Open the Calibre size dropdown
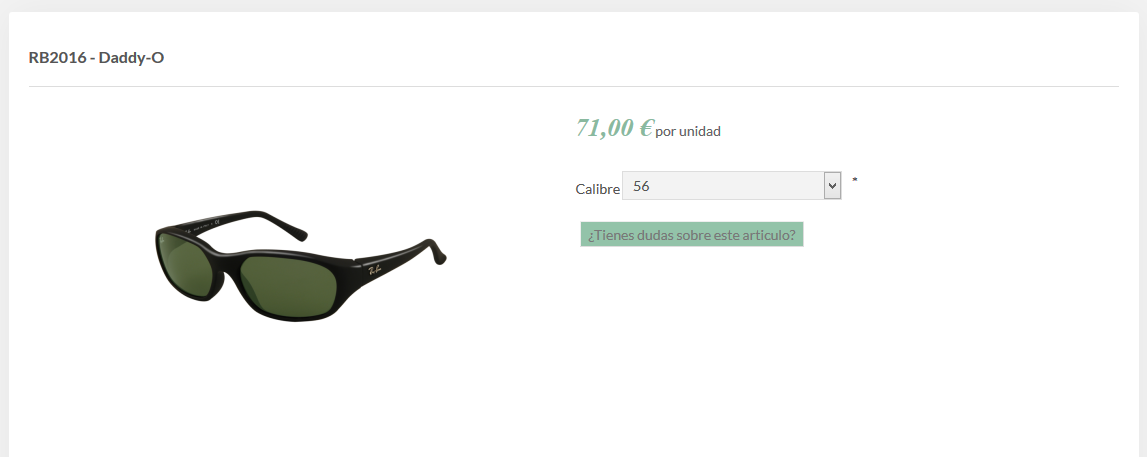This screenshot has width=1147, height=457. point(732,186)
